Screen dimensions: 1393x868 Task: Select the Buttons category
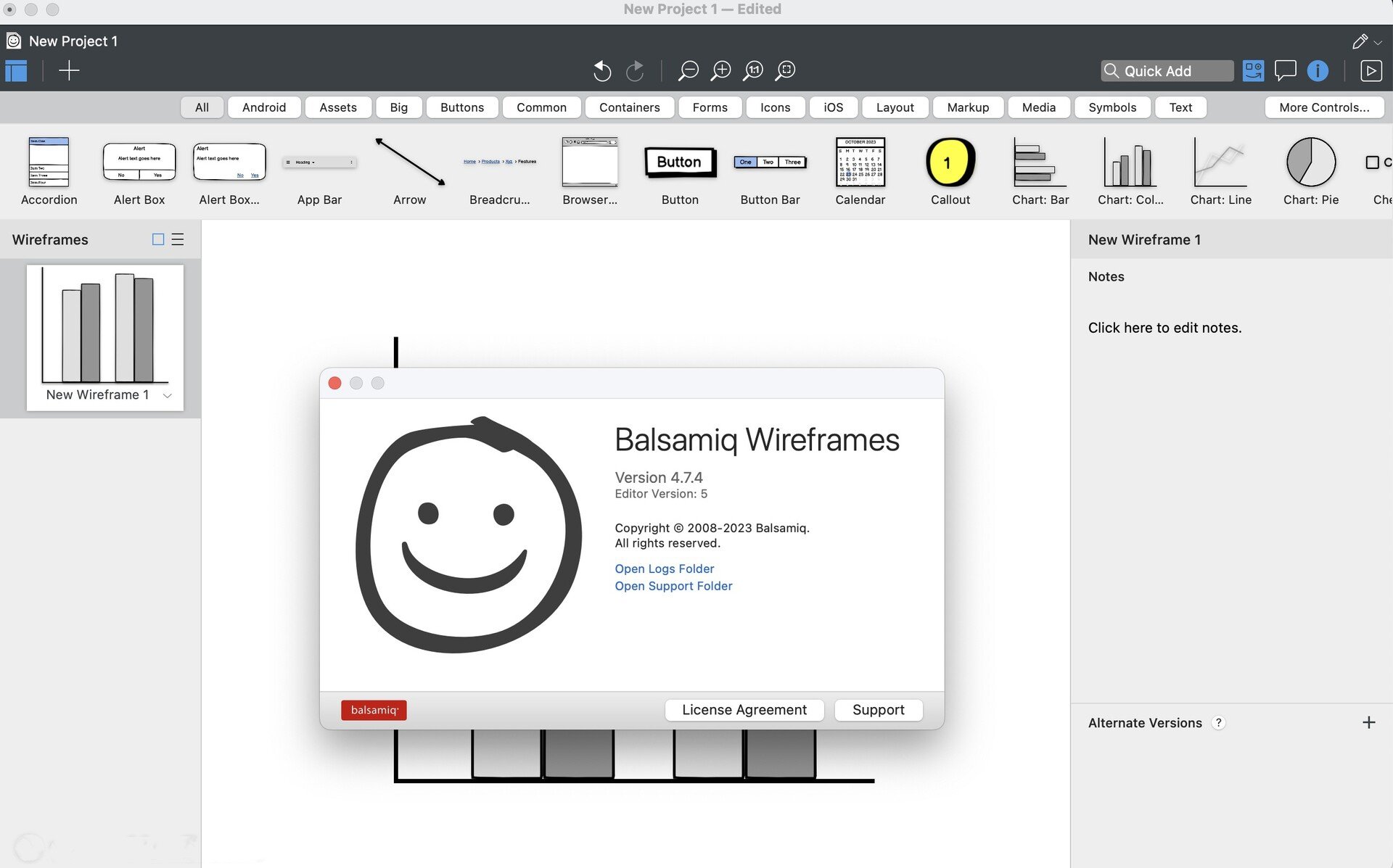point(462,107)
